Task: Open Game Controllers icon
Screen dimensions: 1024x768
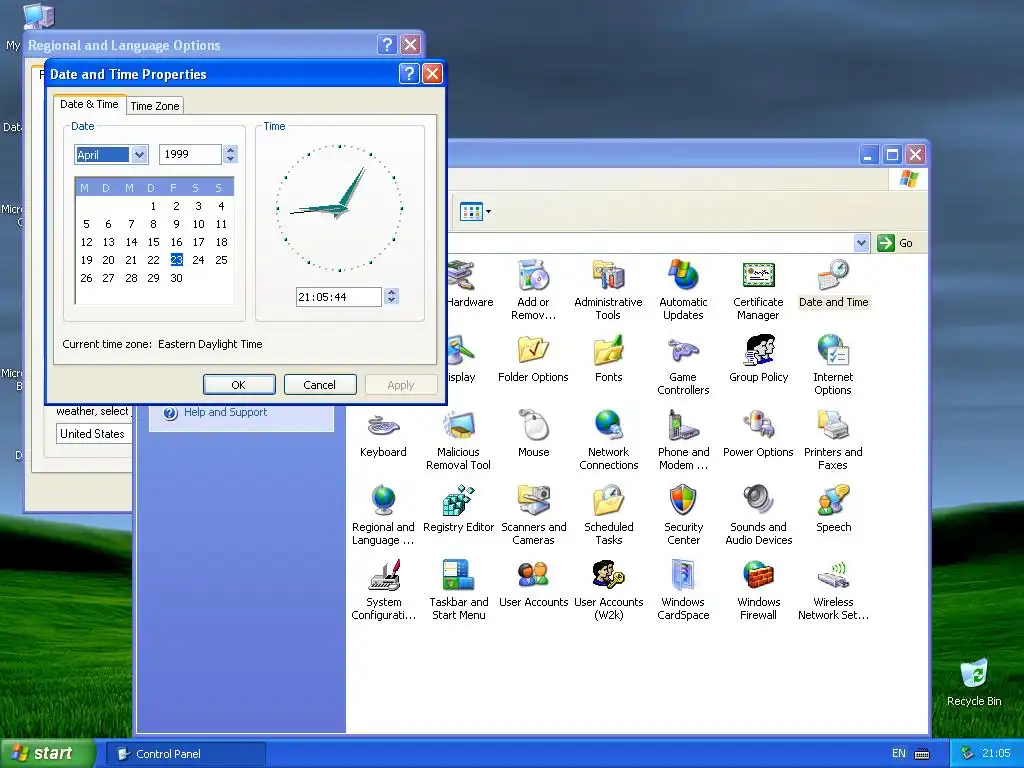Action: pyautogui.click(x=683, y=364)
